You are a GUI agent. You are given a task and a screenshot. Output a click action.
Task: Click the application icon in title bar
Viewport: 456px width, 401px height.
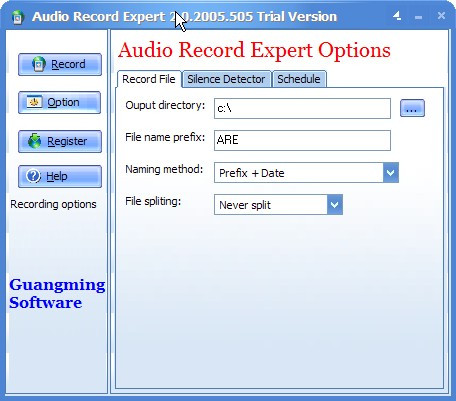pos(18,17)
